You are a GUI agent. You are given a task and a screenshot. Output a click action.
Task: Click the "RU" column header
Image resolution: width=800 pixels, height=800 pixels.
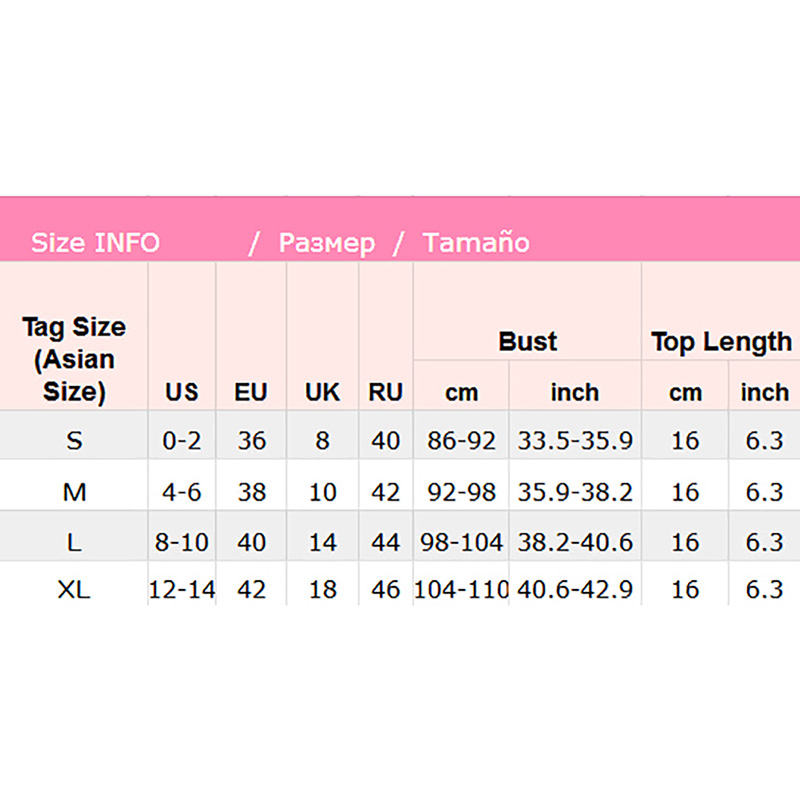[x=385, y=393]
